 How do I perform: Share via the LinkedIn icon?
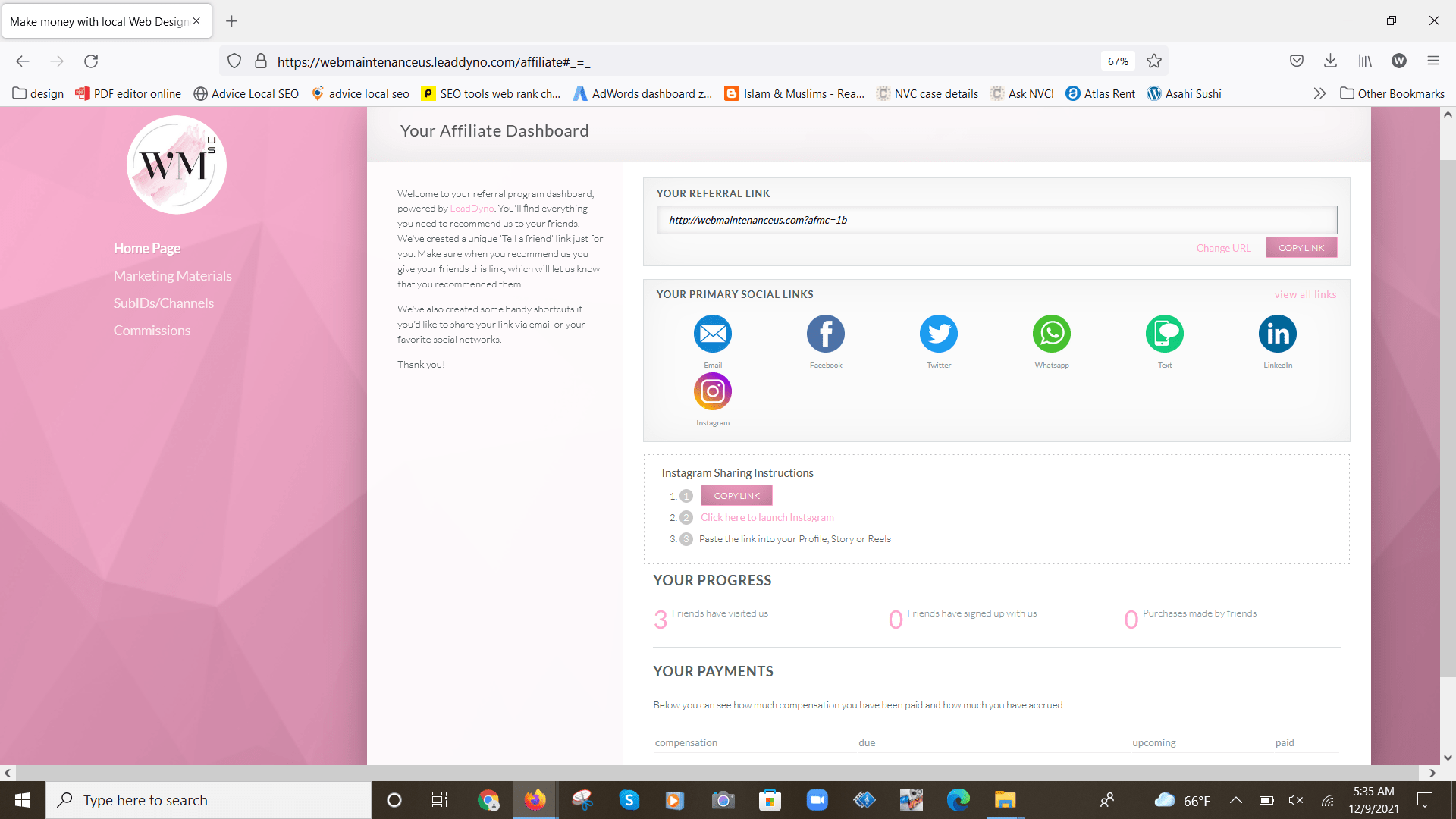tap(1278, 334)
